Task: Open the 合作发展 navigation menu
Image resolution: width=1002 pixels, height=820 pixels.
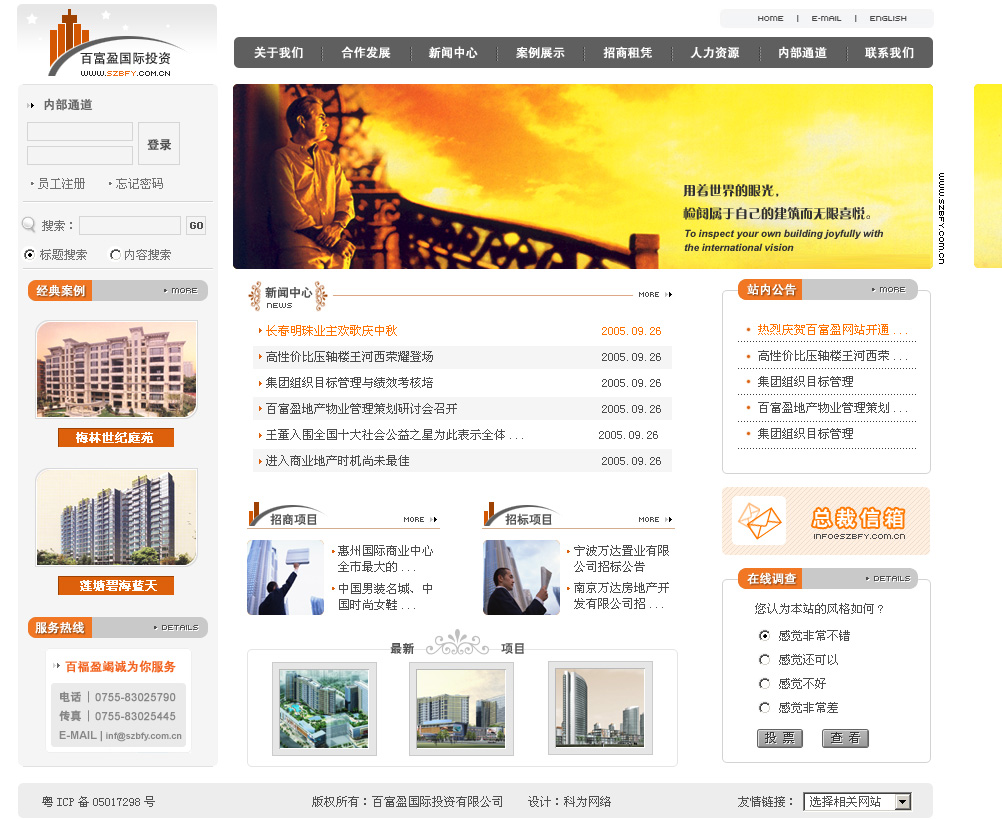Action: 366,53
